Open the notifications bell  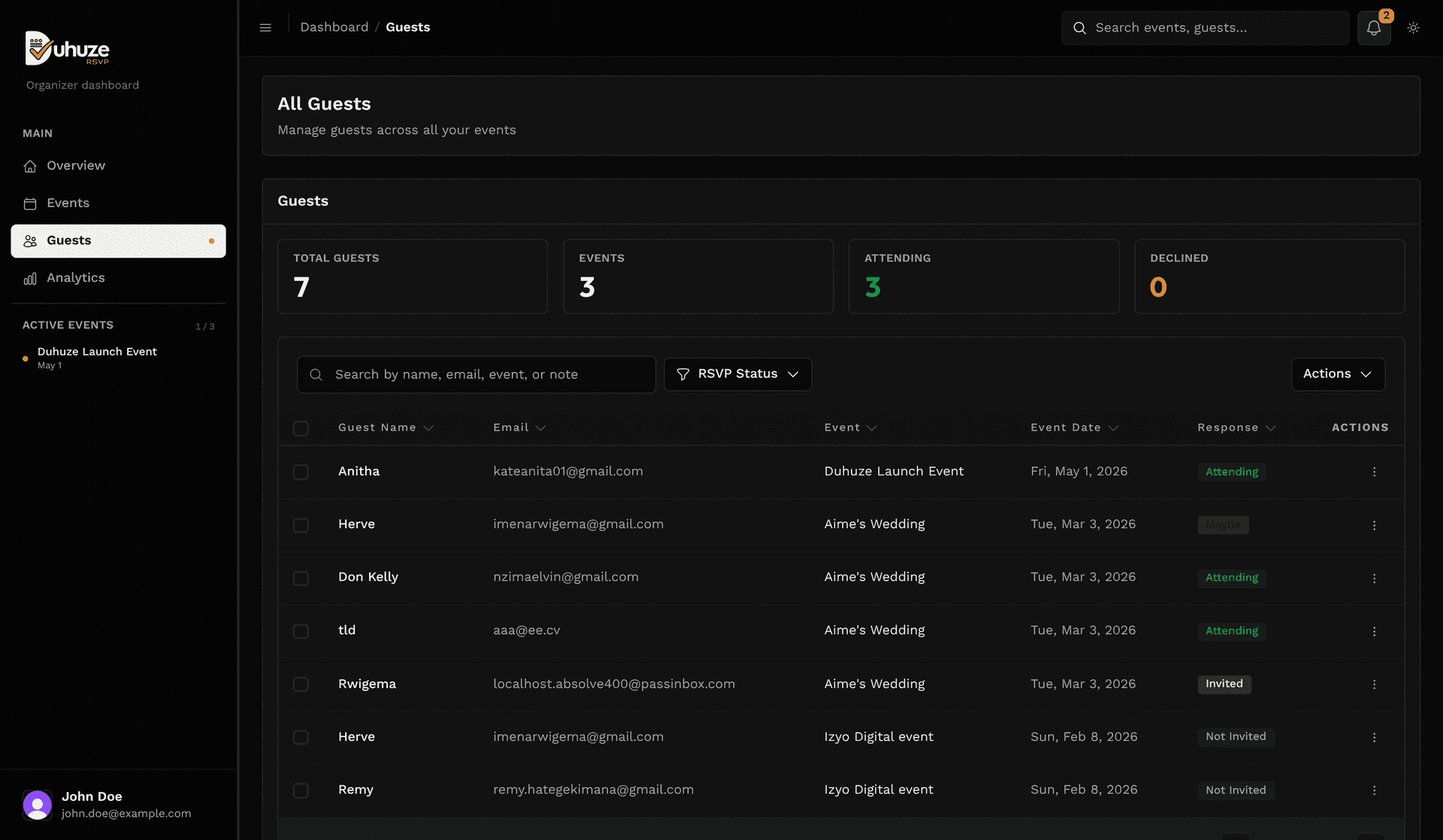coord(1374,28)
